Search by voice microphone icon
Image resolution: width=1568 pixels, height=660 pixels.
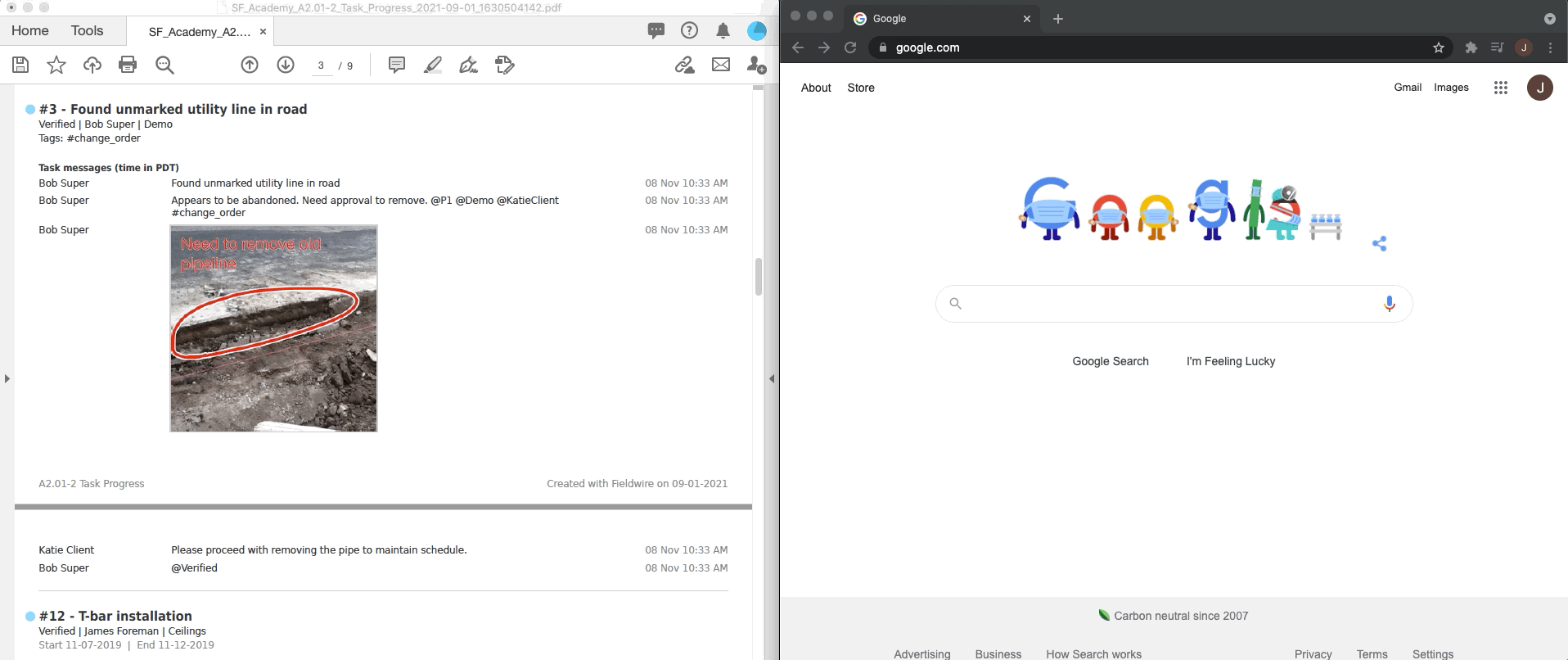[1389, 304]
